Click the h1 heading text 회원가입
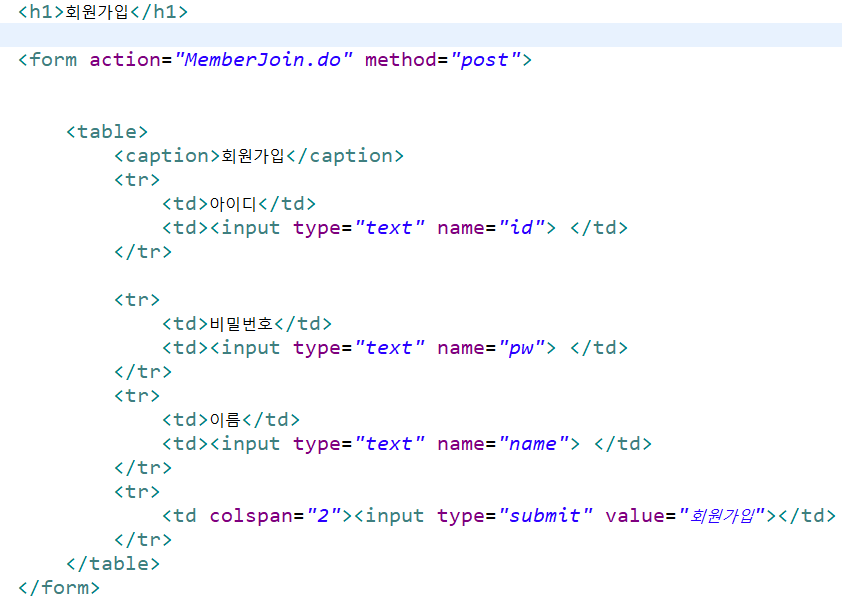This screenshot has height=600, width=842. click(x=97, y=12)
